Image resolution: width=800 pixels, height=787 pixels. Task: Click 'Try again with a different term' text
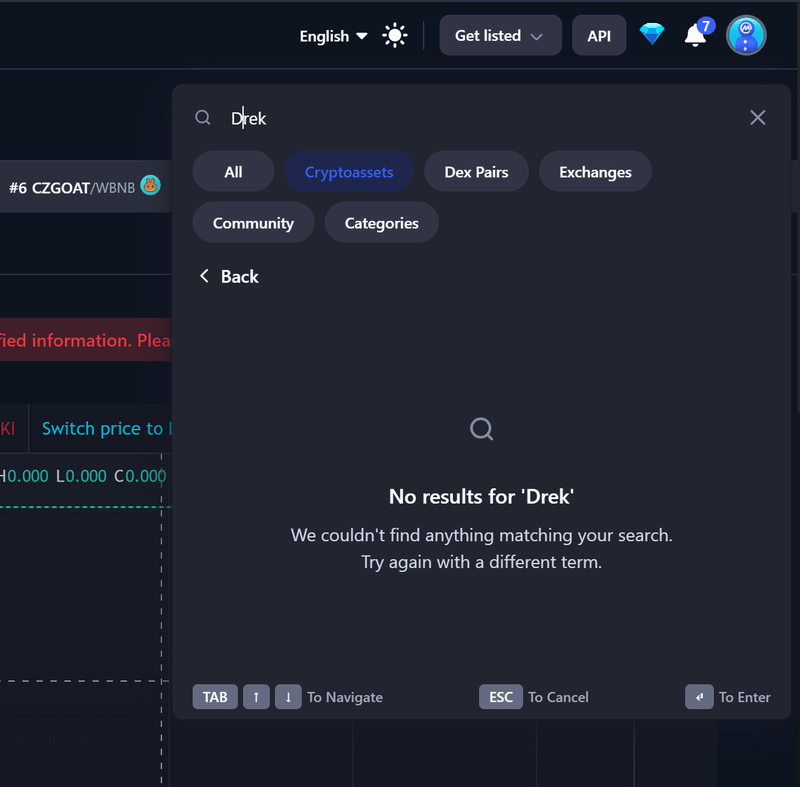(x=481, y=562)
